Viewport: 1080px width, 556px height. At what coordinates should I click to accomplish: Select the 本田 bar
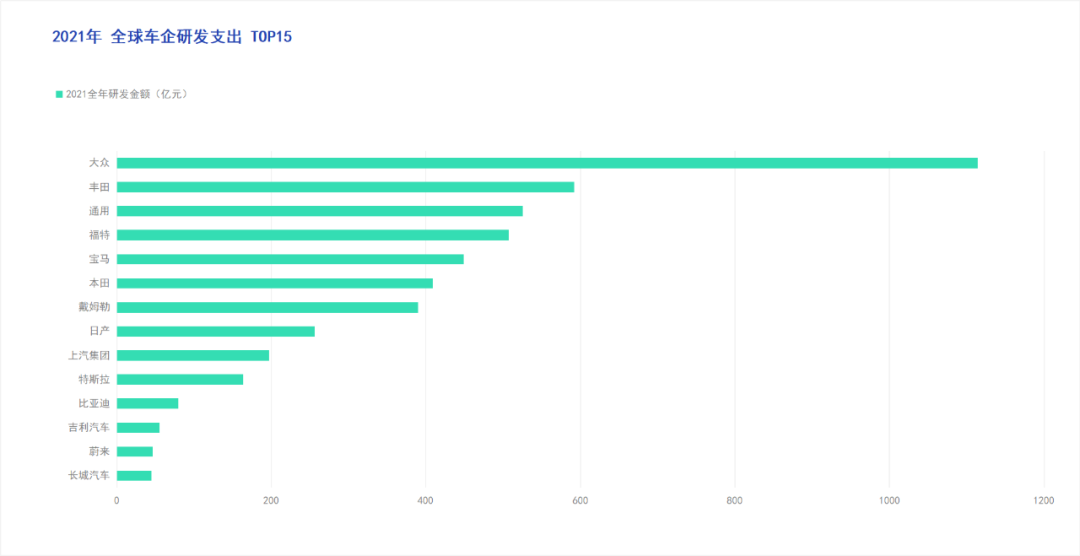tap(275, 283)
